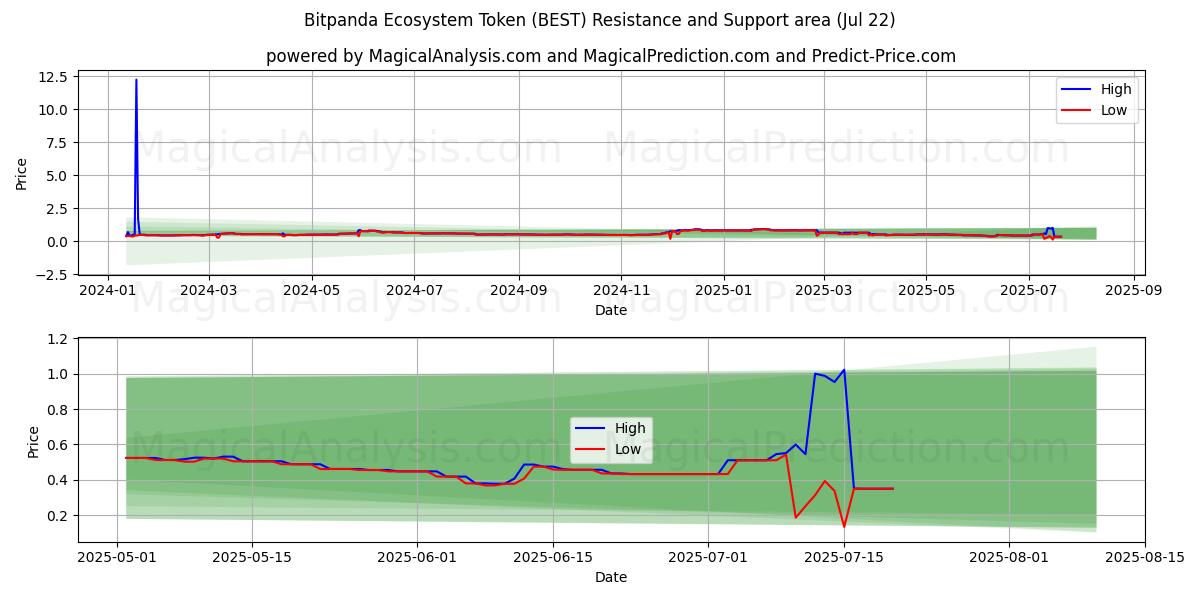Click 'Low' in the bottom chart legend

click(628, 449)
